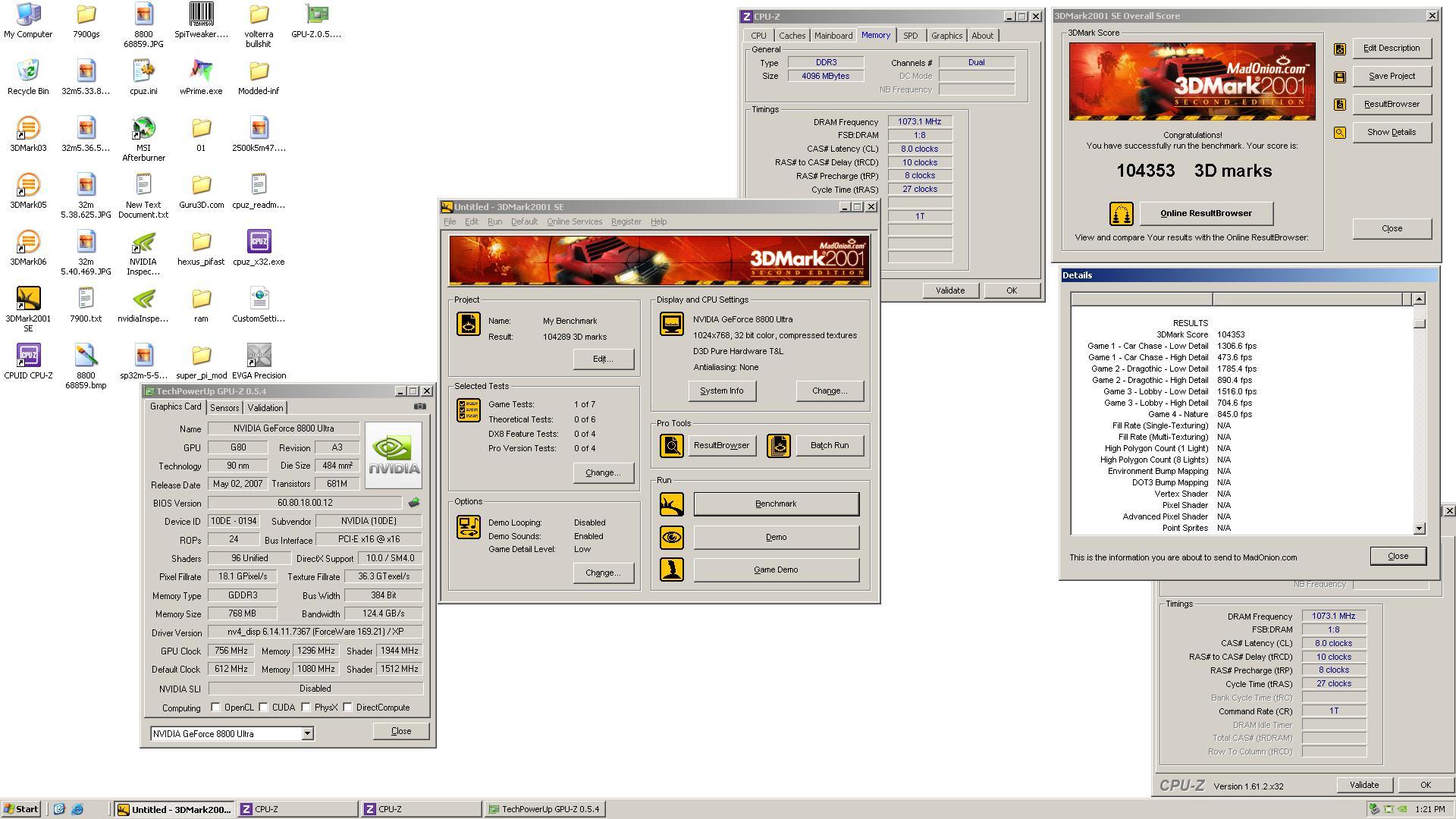
Task: Select the wPrime.exe desktop icon
Action: tap(201, 77)
